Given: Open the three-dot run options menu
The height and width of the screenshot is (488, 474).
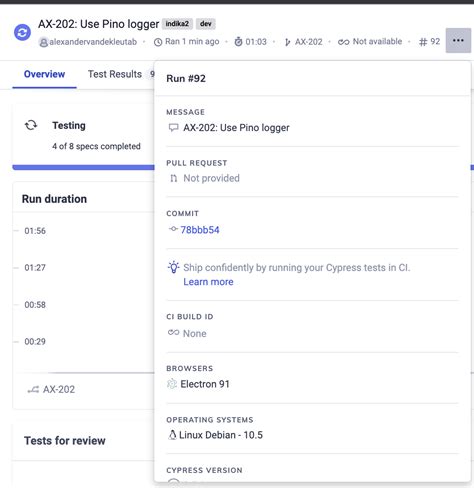Looking at the screenshot, I should tap(458, 41).
